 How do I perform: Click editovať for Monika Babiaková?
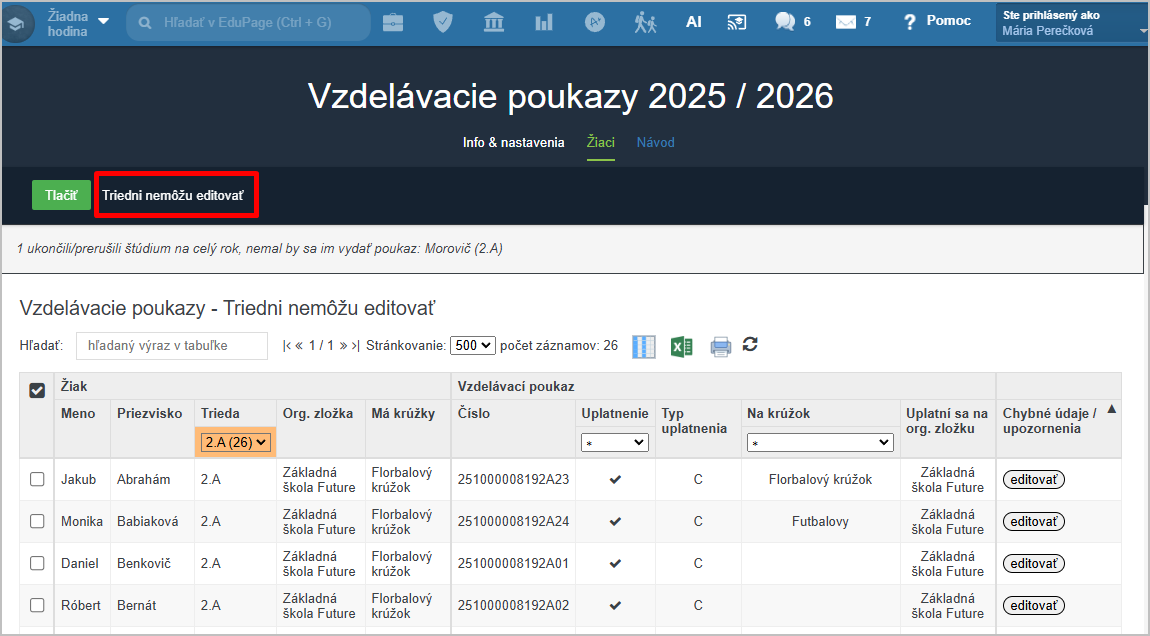point(1034,521)
